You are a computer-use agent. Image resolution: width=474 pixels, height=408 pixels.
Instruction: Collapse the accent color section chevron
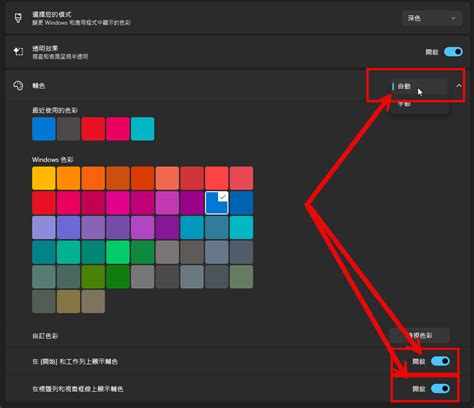(x=459, y=86)
